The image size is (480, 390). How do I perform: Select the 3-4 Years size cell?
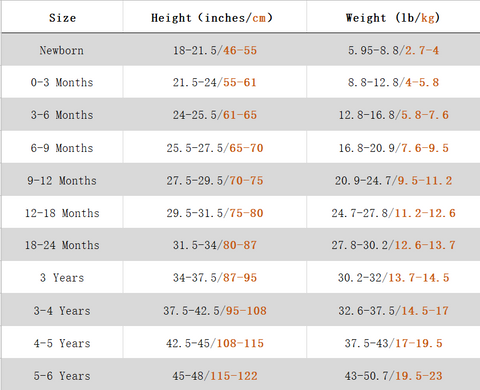(x=62, y=310)
